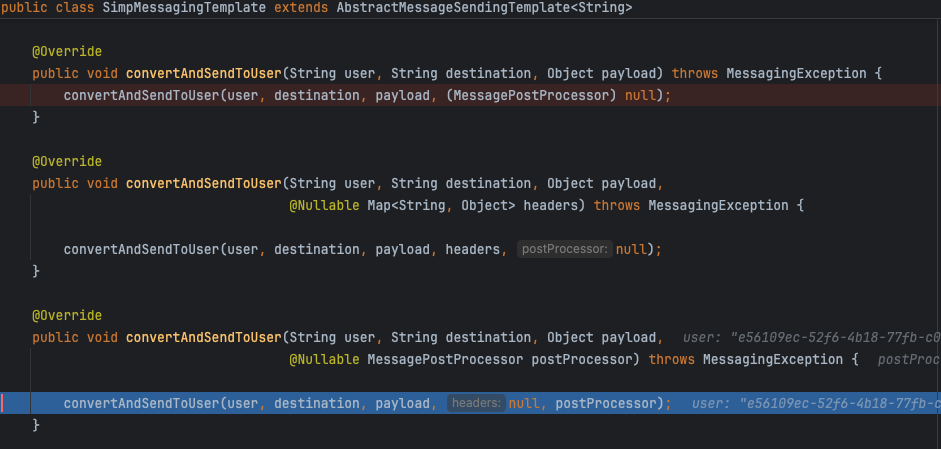Click inline debug value 'user:' on blue highlighted line
Screen dimensions: 941x449
pyautogui.click(x=816, y=403)
